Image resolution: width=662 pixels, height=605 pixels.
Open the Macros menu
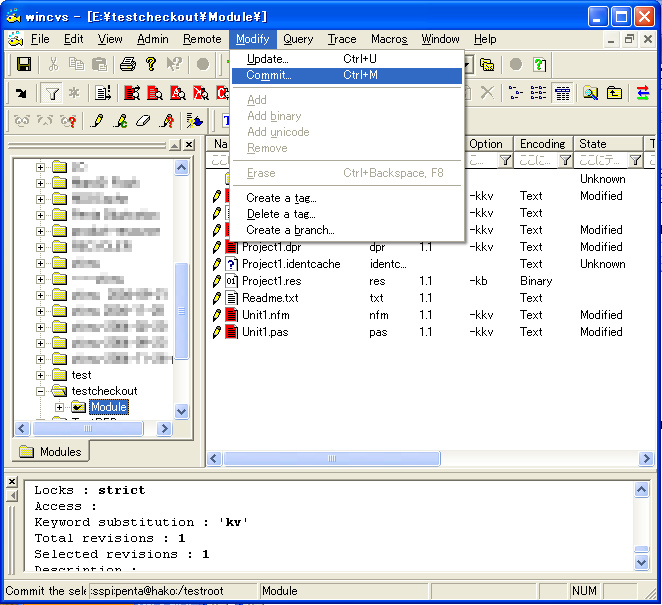pyautogui.click(x=389, y=39)
